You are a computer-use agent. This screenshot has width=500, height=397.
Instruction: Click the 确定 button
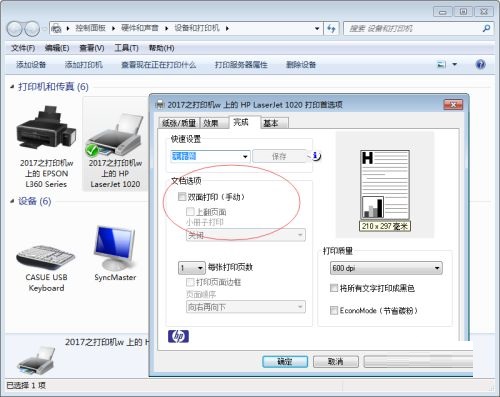pyautogui.click(x=285, y=362)
